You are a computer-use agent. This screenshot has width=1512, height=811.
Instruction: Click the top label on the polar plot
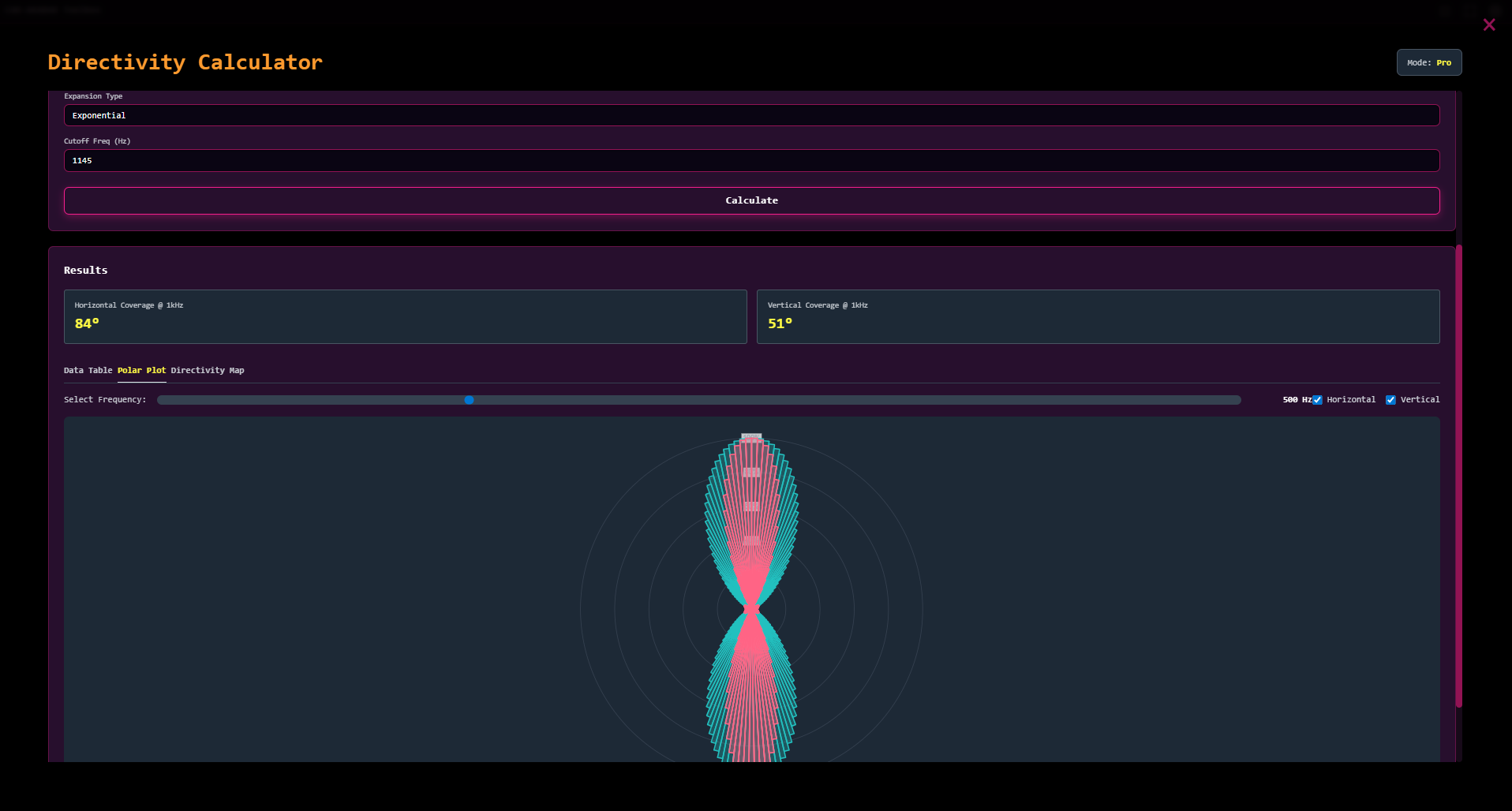tap(751, 436)
